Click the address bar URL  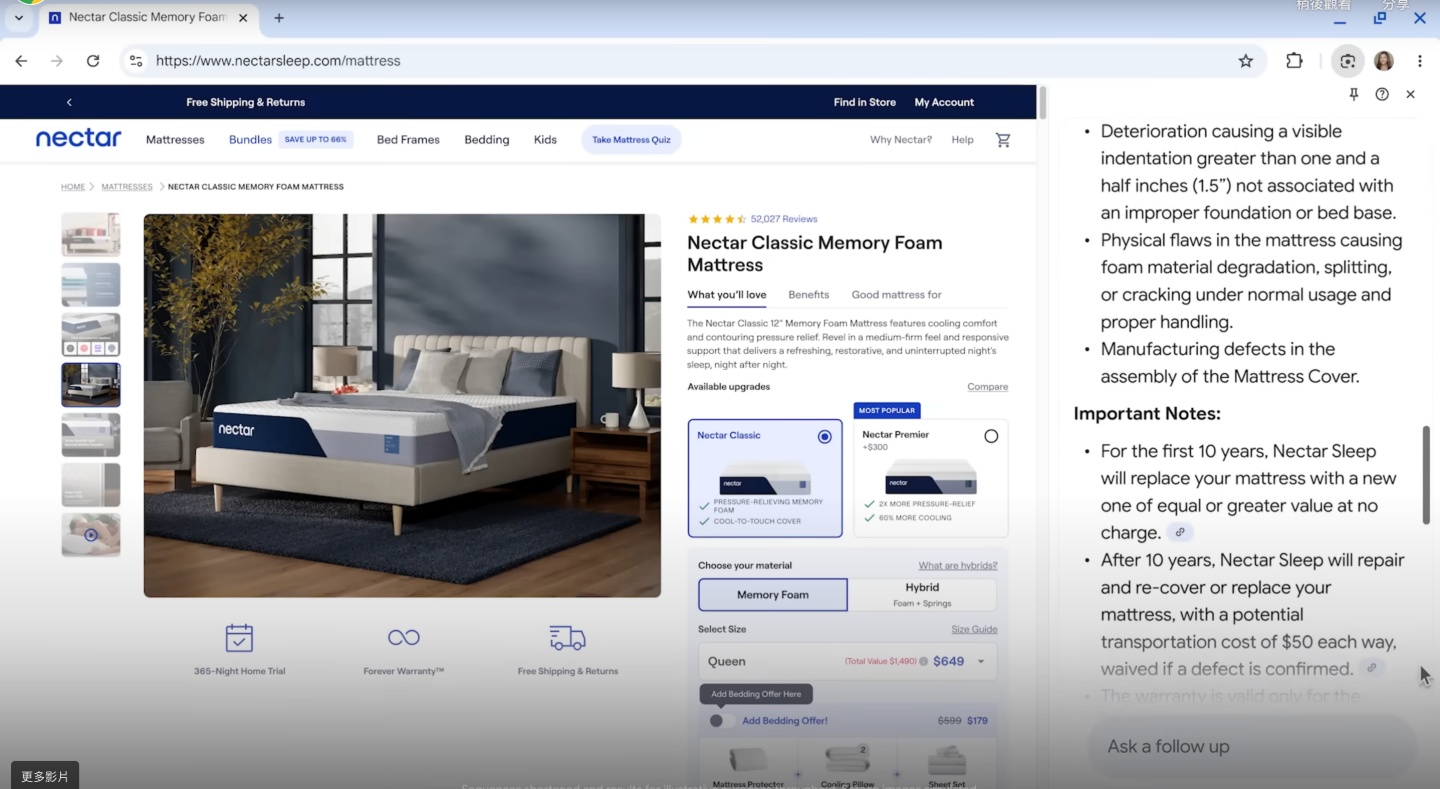click(278, 61)
